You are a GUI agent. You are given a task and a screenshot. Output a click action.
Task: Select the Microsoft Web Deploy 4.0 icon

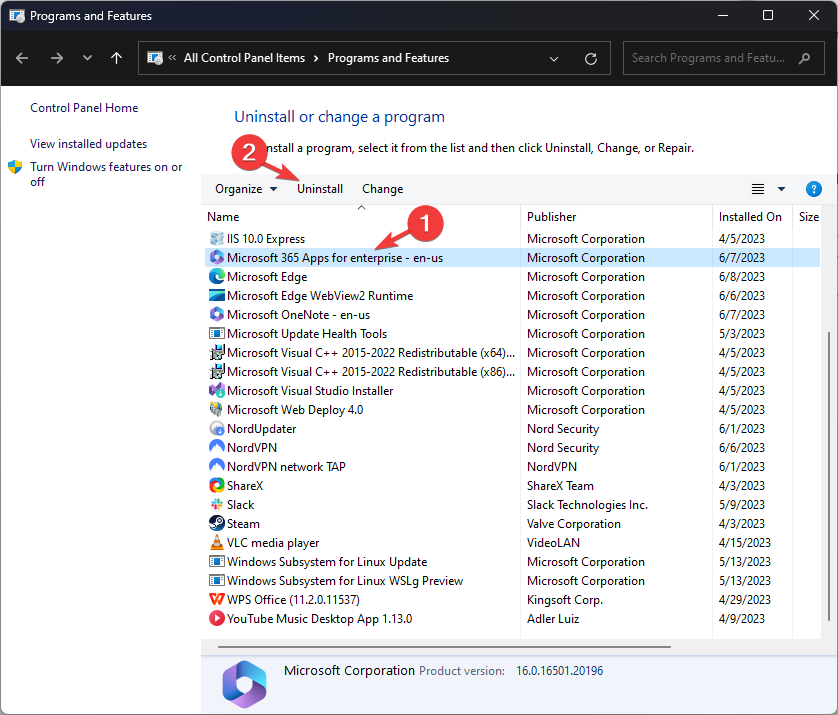tap(216, 409)
